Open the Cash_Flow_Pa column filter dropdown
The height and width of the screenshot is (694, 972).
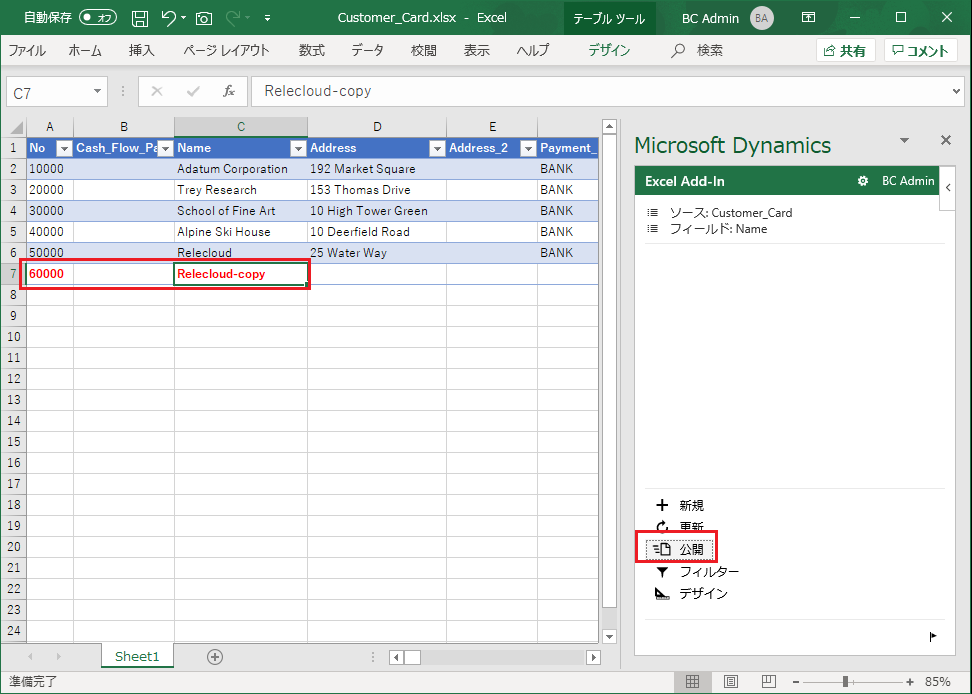[x=166, y=148]
